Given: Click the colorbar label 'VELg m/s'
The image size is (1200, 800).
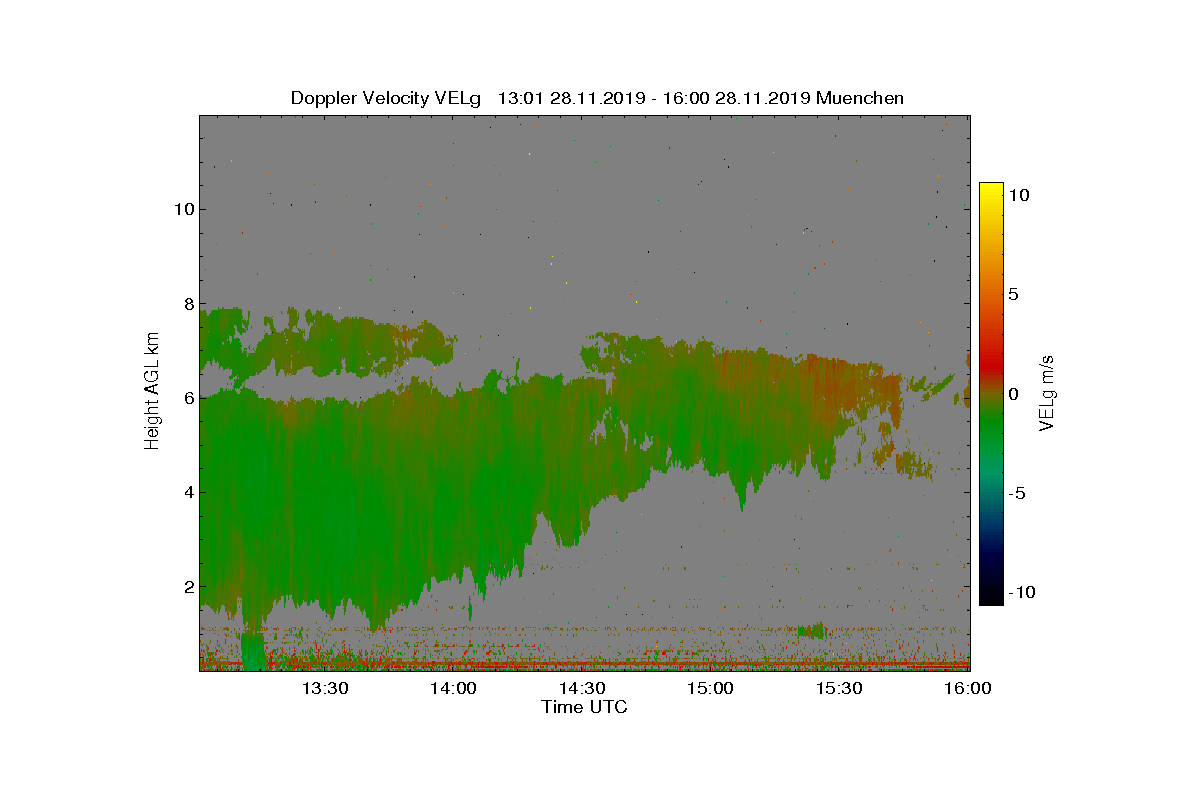Looking at the screenshot, I should [1047, 391].
